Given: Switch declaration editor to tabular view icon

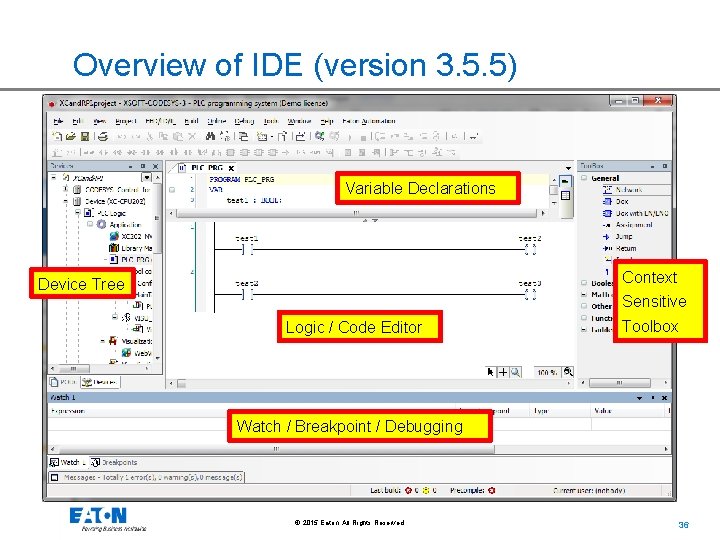Looking at the screenshot, I should [x=565, y=196].
